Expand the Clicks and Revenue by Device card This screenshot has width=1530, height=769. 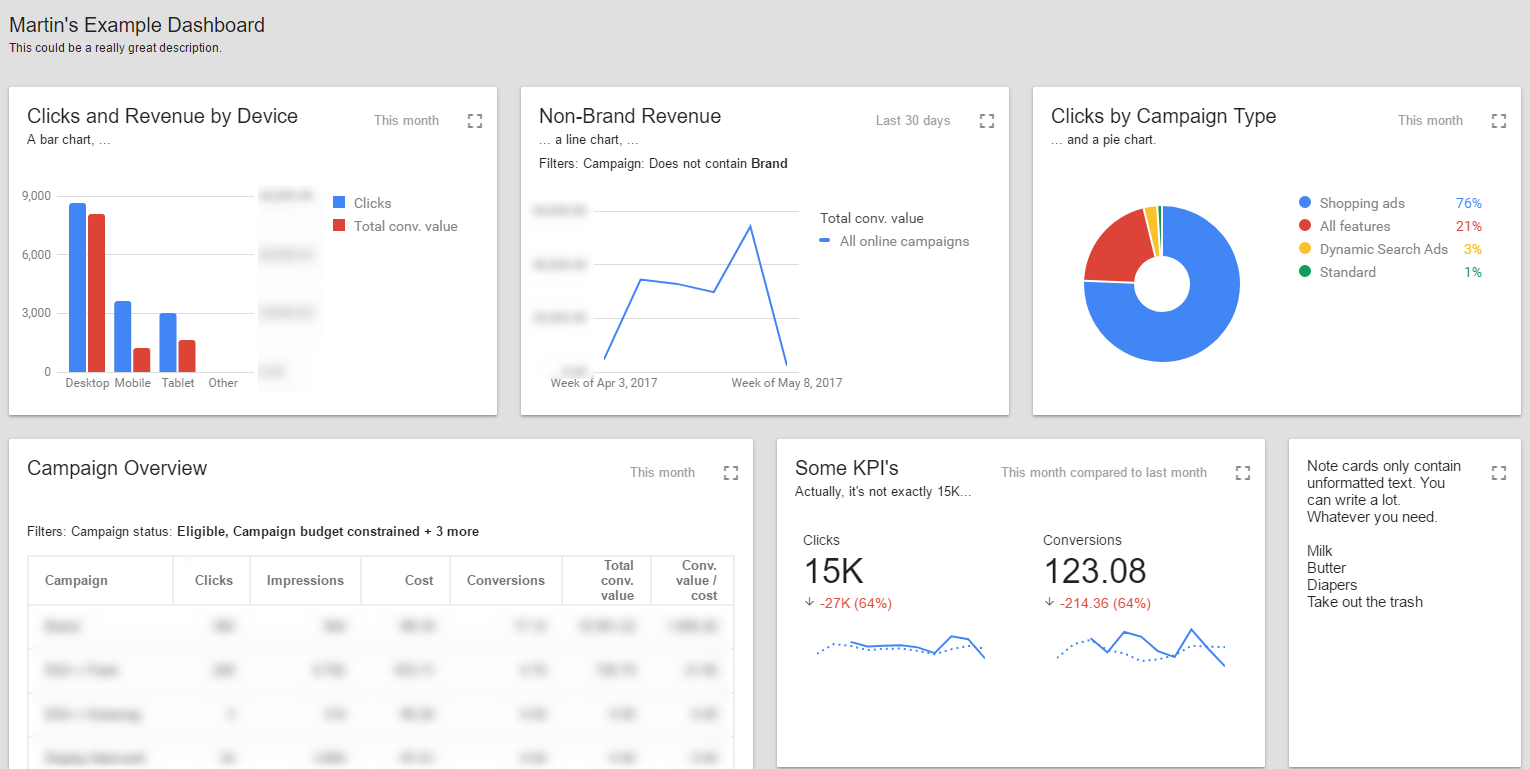(x=475, y=121)
